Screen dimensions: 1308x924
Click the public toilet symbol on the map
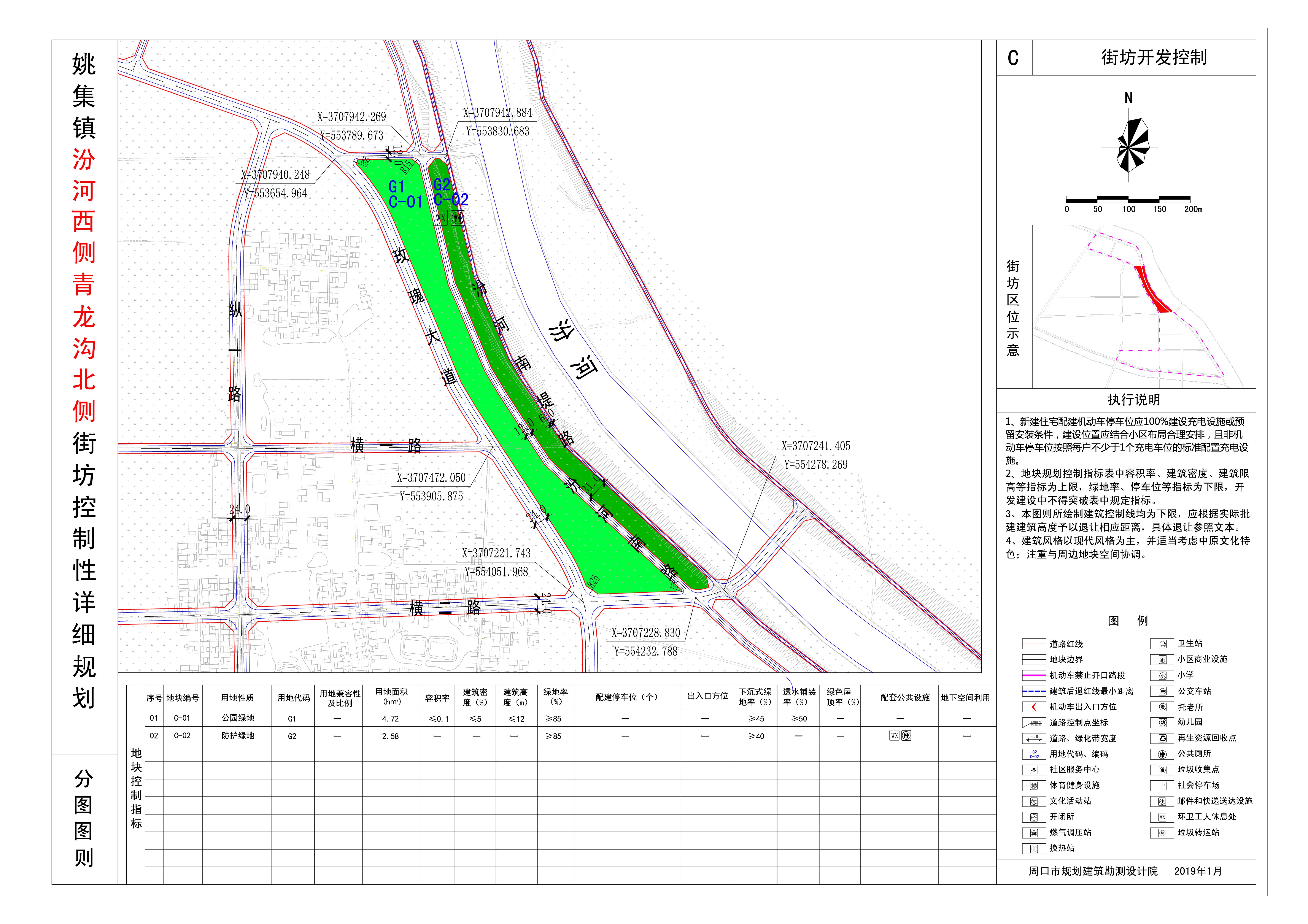click(x=458, y=218)
